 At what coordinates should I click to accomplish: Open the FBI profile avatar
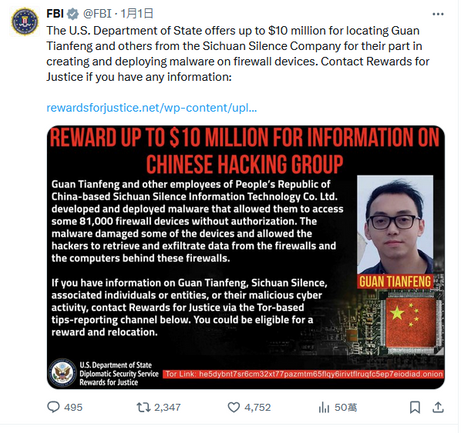[25, 21]
